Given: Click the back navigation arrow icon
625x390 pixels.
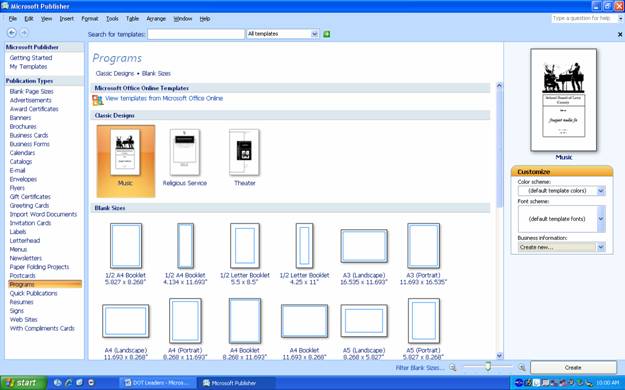Looking at the screenshot, I should (x=12, y=33).
